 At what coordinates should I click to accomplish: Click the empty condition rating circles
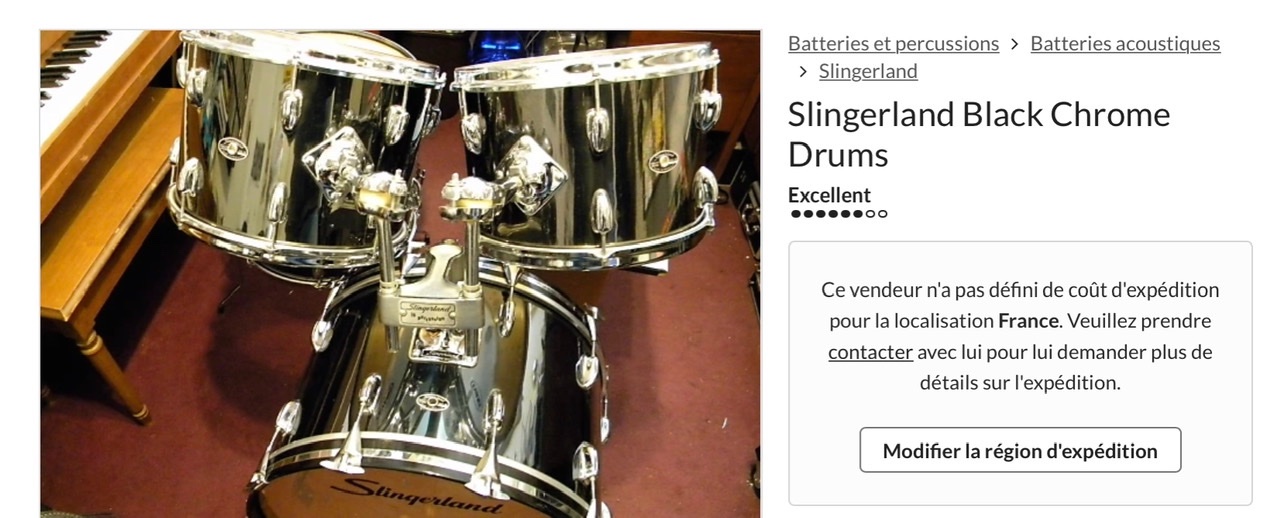click(876, 213)
